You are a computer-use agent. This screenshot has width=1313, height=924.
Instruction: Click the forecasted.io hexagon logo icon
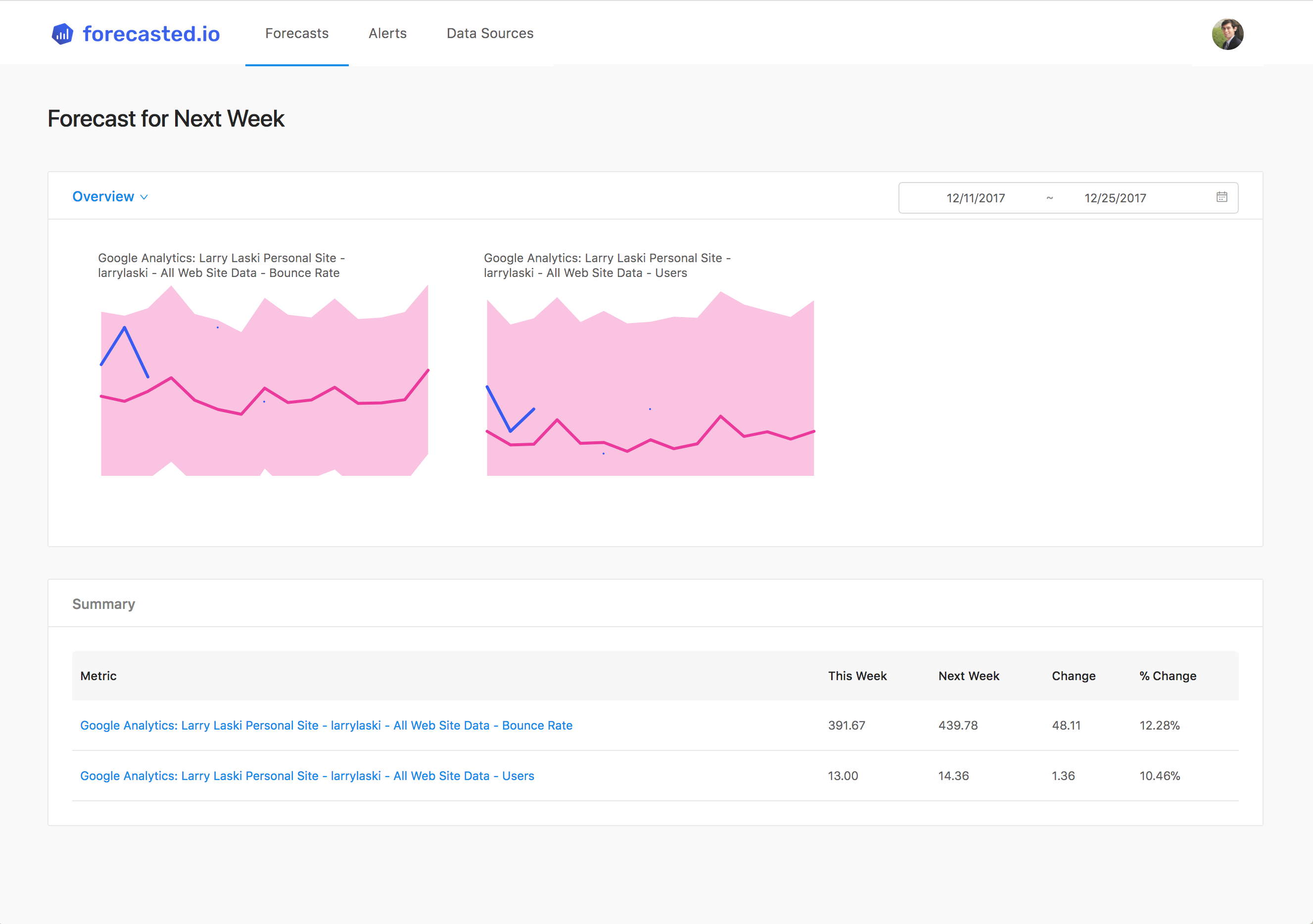coord(62,34)
